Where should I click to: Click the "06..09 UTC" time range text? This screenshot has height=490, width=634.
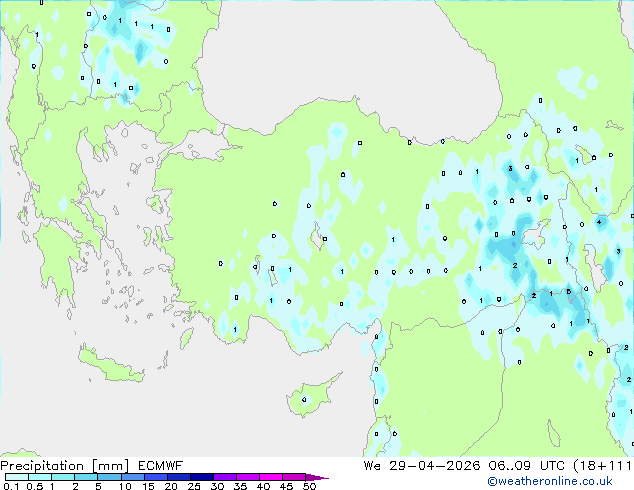[527, 466]
